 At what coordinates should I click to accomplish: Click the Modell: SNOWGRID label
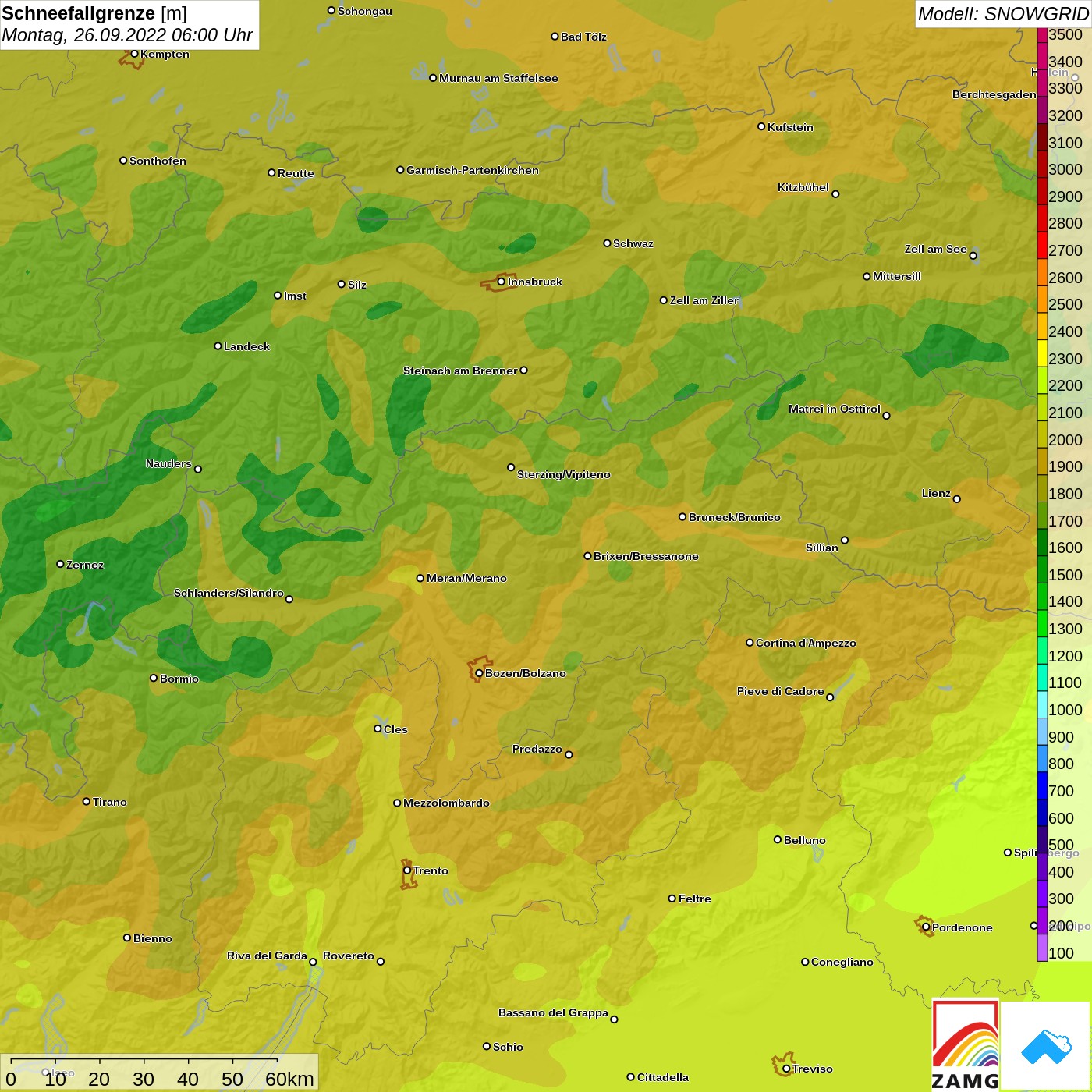pyautogui.click(x=1003, y=14)
